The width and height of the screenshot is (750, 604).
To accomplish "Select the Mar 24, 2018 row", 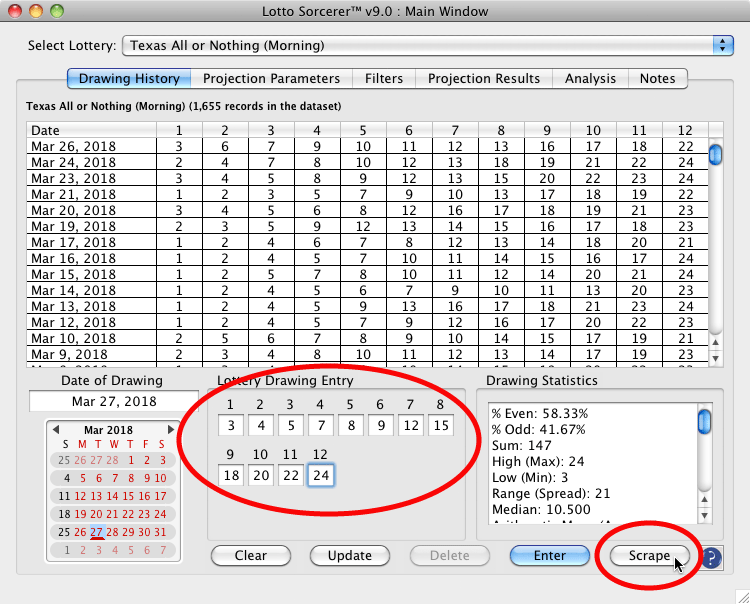I will 367,162.
